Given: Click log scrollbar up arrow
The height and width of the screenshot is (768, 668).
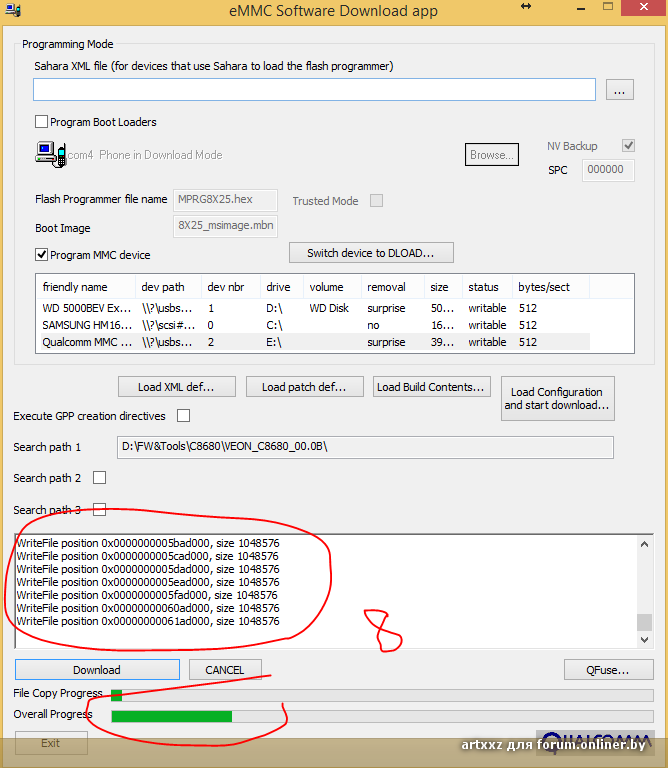Looking at the screenshot, I should (644, 544).
